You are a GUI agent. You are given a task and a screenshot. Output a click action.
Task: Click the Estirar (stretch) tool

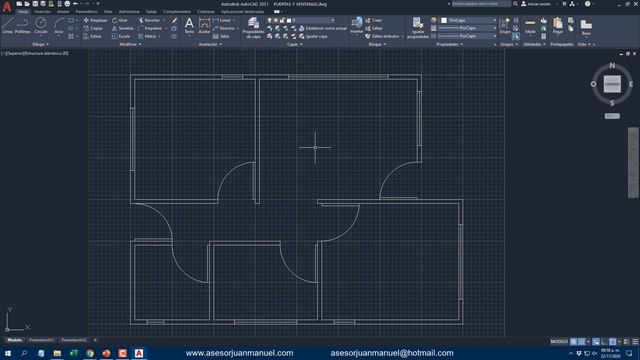(x=93, y=36)
